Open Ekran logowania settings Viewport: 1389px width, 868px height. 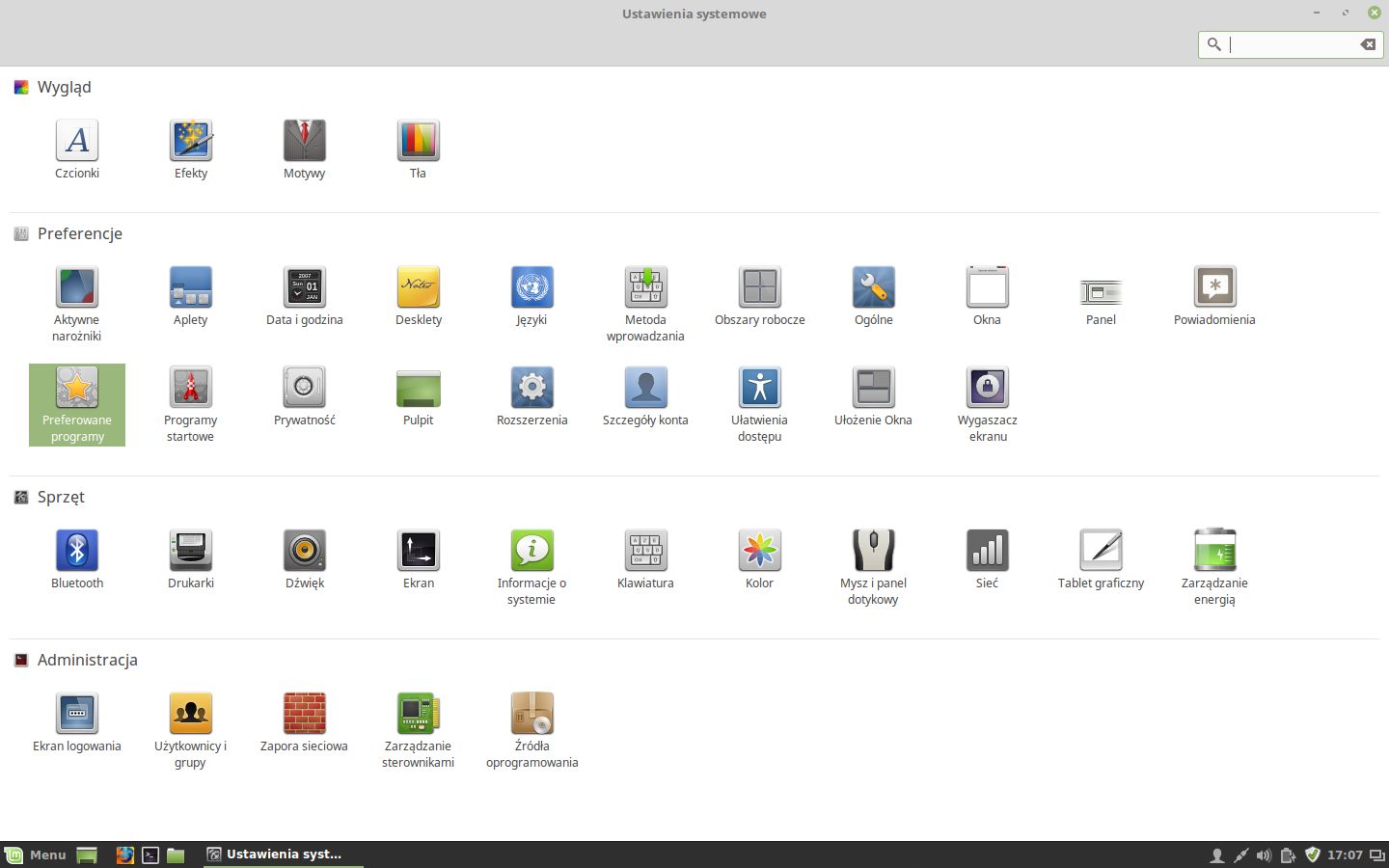tap(77, 722)
